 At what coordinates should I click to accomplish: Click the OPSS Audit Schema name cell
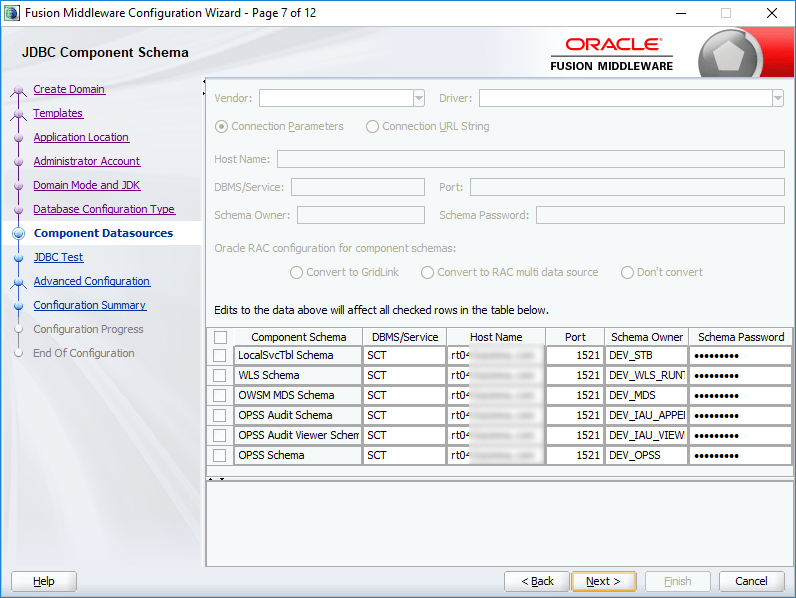[x=298, y=415]
